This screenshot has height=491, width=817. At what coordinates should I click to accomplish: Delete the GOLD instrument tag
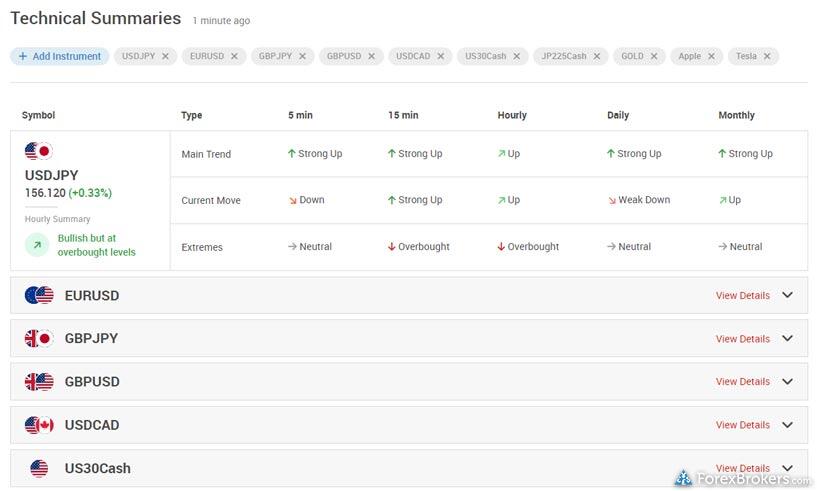tap(654, 57)
